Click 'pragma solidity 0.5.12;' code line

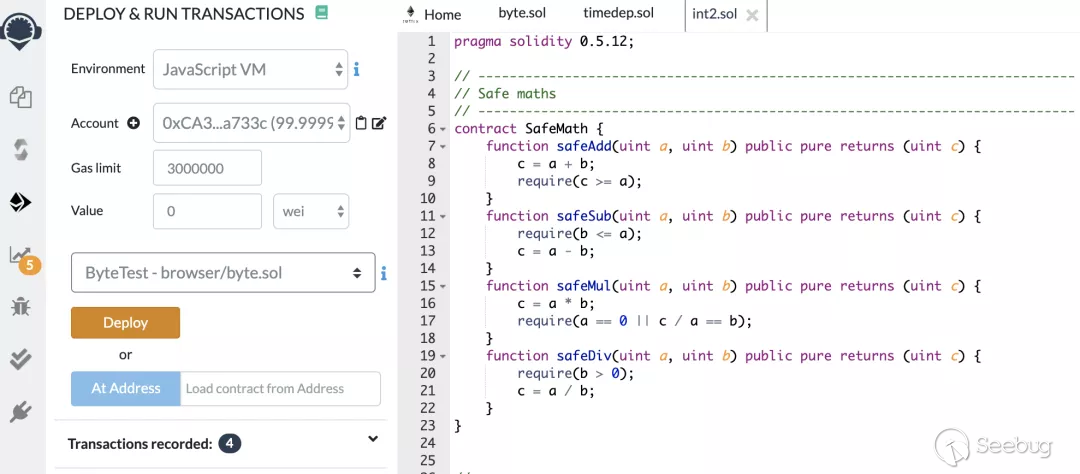pyautogui.click(x=543, y=41)
